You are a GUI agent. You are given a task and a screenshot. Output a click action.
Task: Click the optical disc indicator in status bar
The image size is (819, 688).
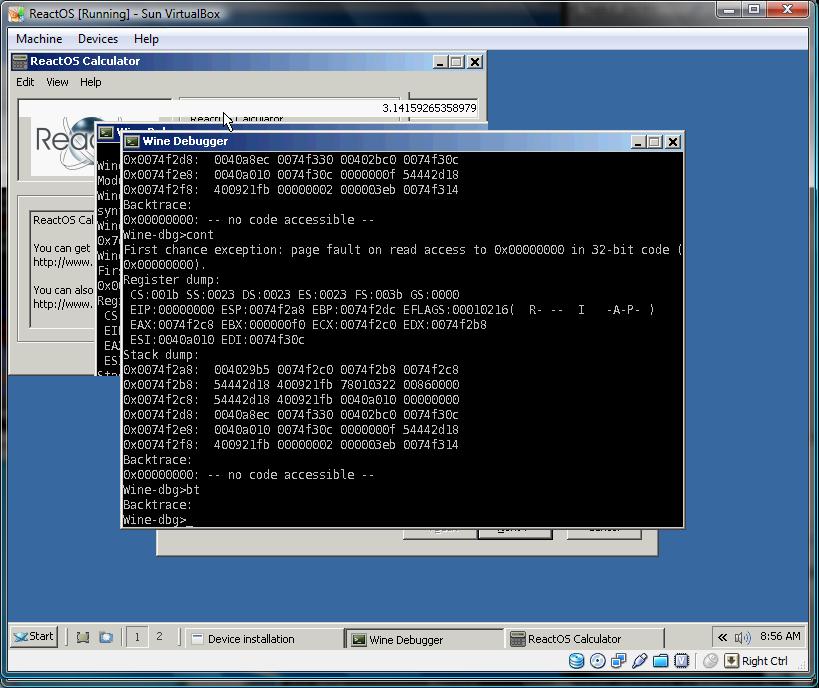(x=598, y=661)
